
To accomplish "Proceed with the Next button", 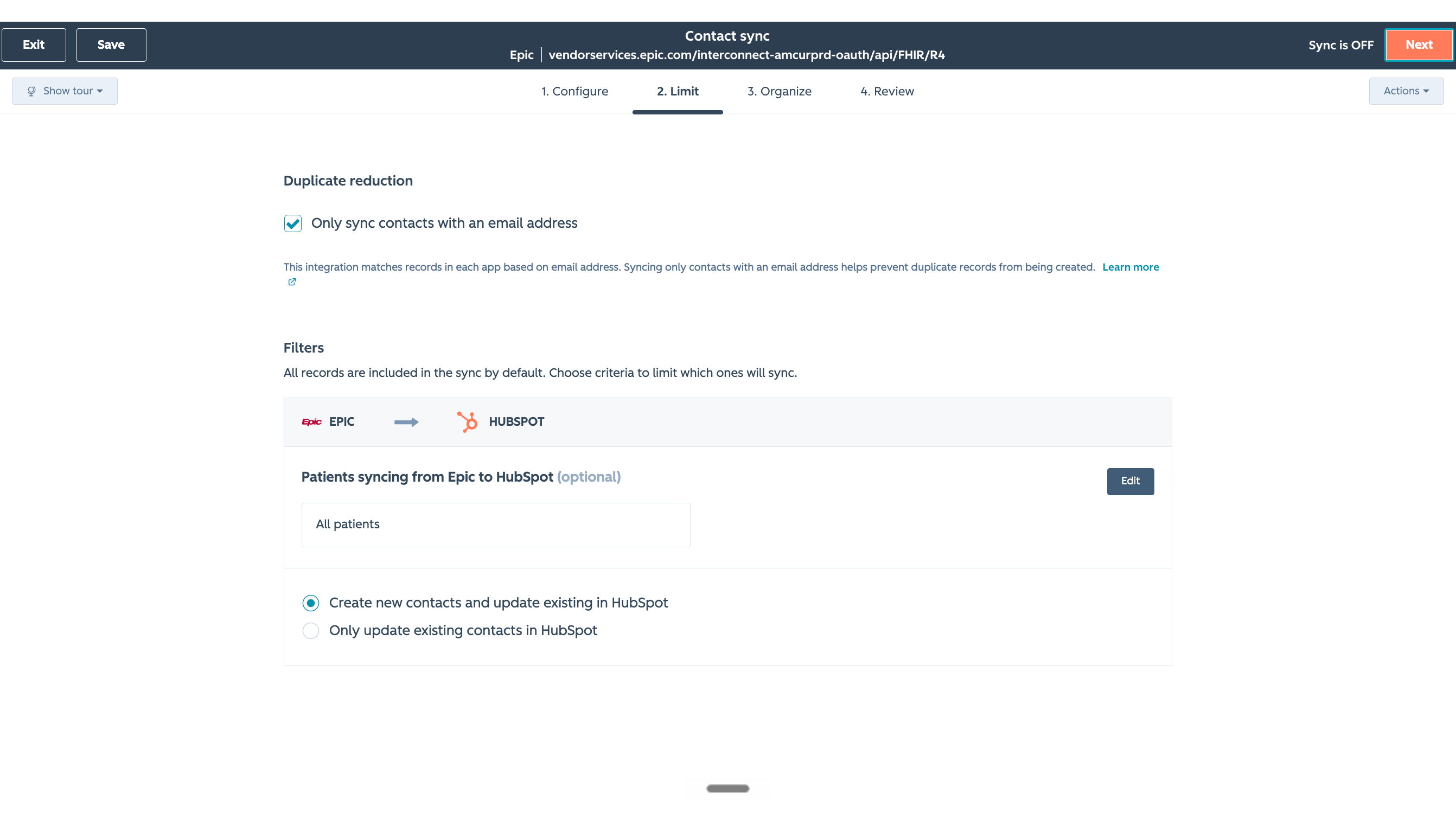I will tap(1419, 44).
